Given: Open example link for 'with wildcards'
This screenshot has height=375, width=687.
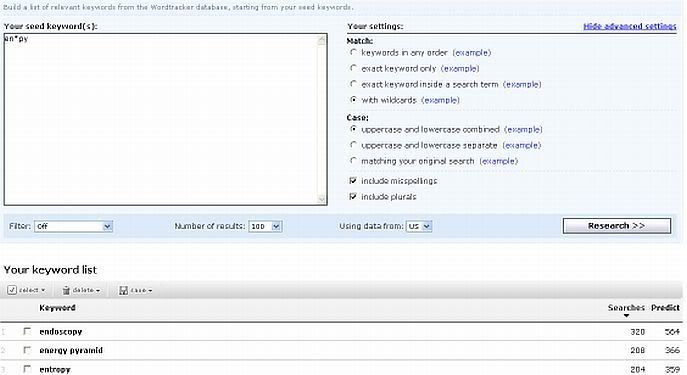Looking at the screenshot, I should pos(440,100).
